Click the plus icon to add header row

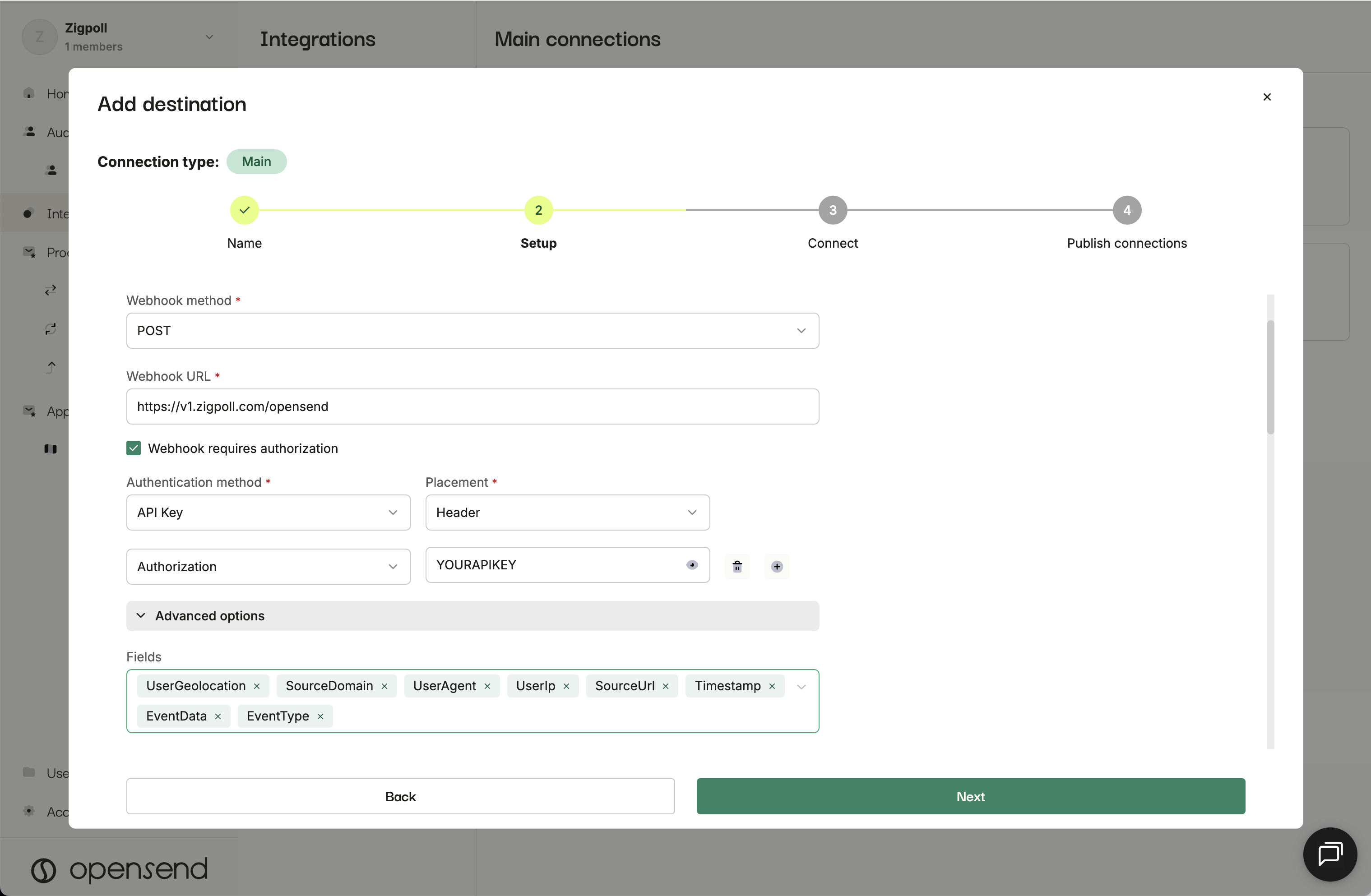777,567
